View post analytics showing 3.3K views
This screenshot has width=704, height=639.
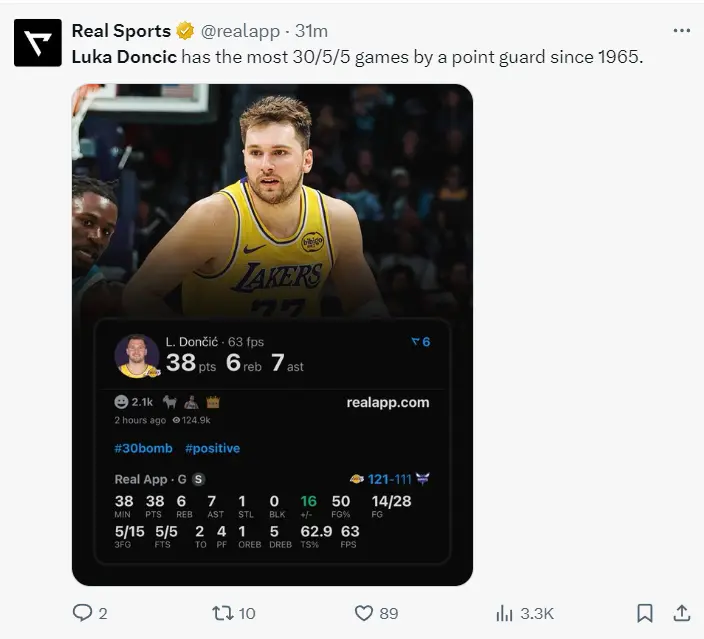(x=505, y=613)
